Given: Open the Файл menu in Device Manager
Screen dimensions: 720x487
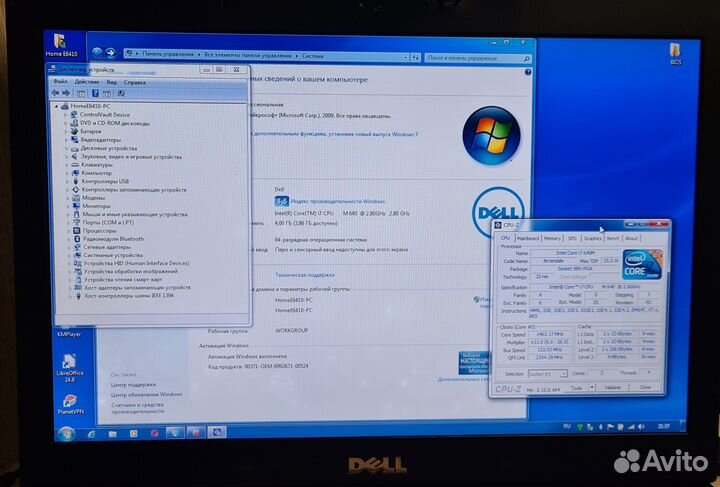Looking at the screenshot, I should coord(60,81).
